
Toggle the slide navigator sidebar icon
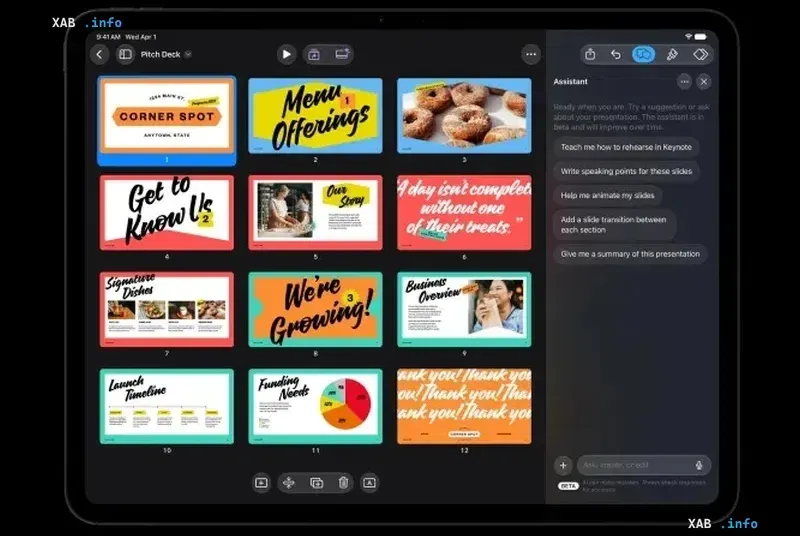click(x=125, y=55)
